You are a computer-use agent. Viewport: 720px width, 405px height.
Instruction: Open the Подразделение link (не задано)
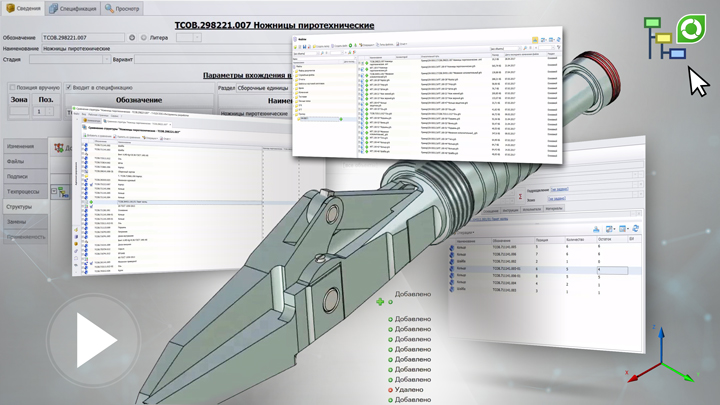(x=559, y=189)
